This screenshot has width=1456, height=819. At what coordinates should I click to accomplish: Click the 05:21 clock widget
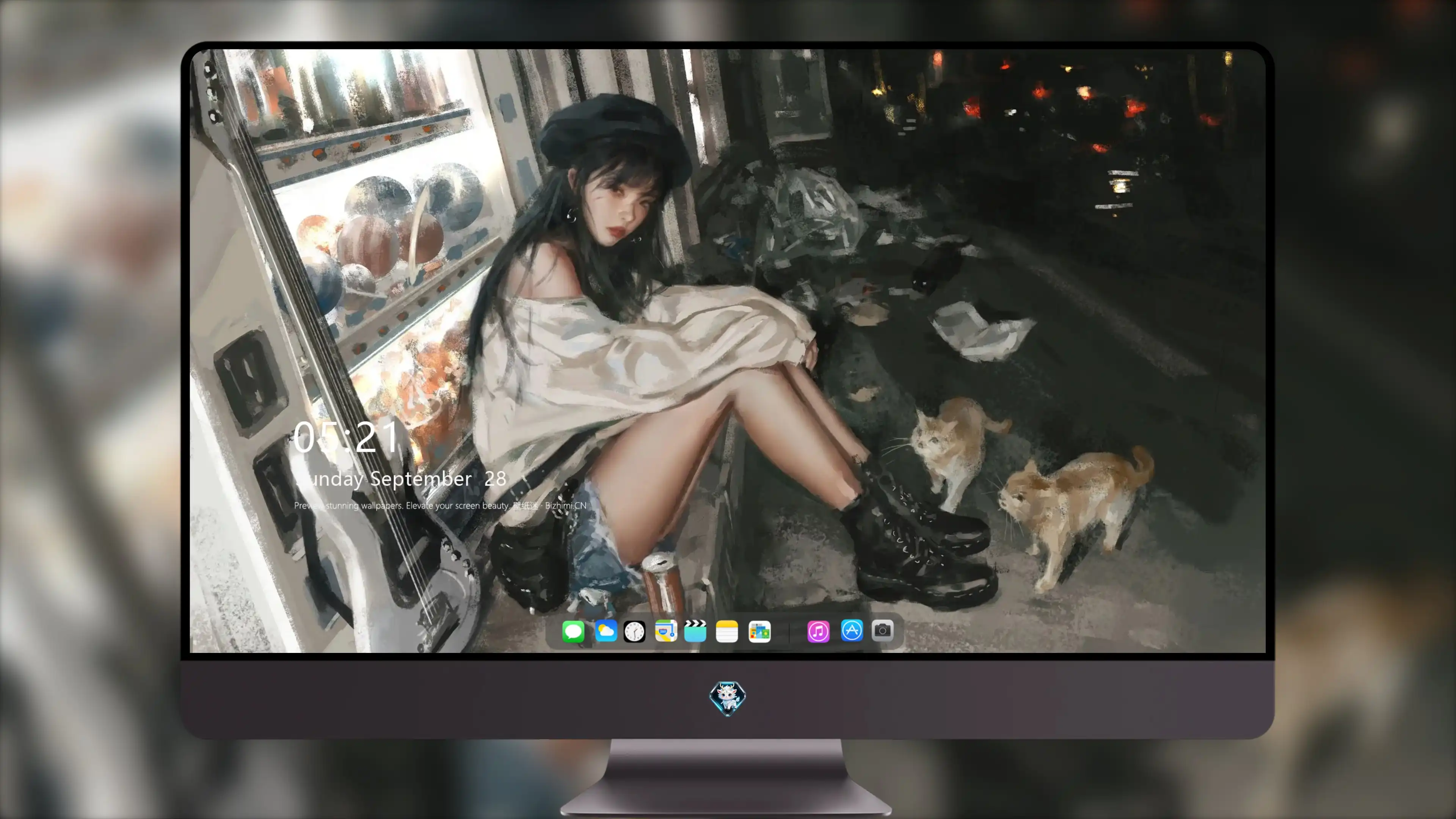(345, 437)
